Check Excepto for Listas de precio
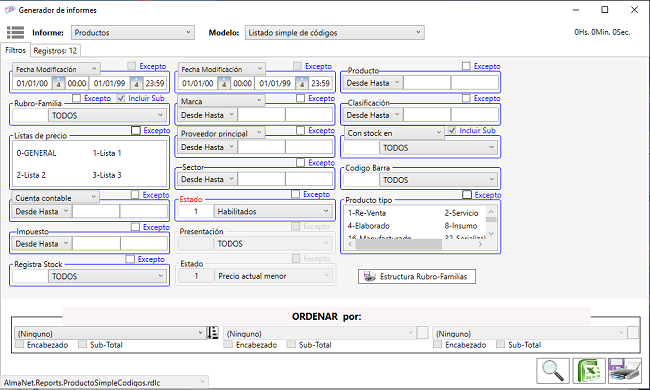650x390 pixels. pyautogui.click(x=136, y=130)
